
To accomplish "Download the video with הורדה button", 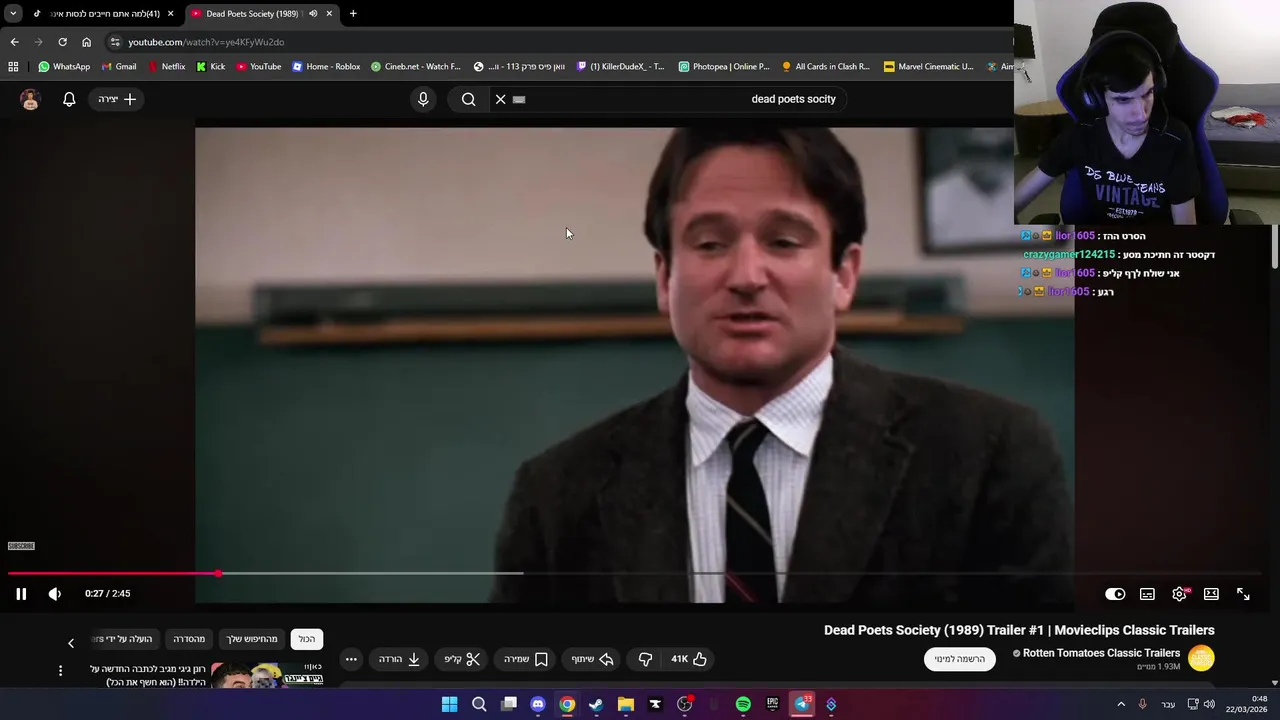I will click(399, 659).
